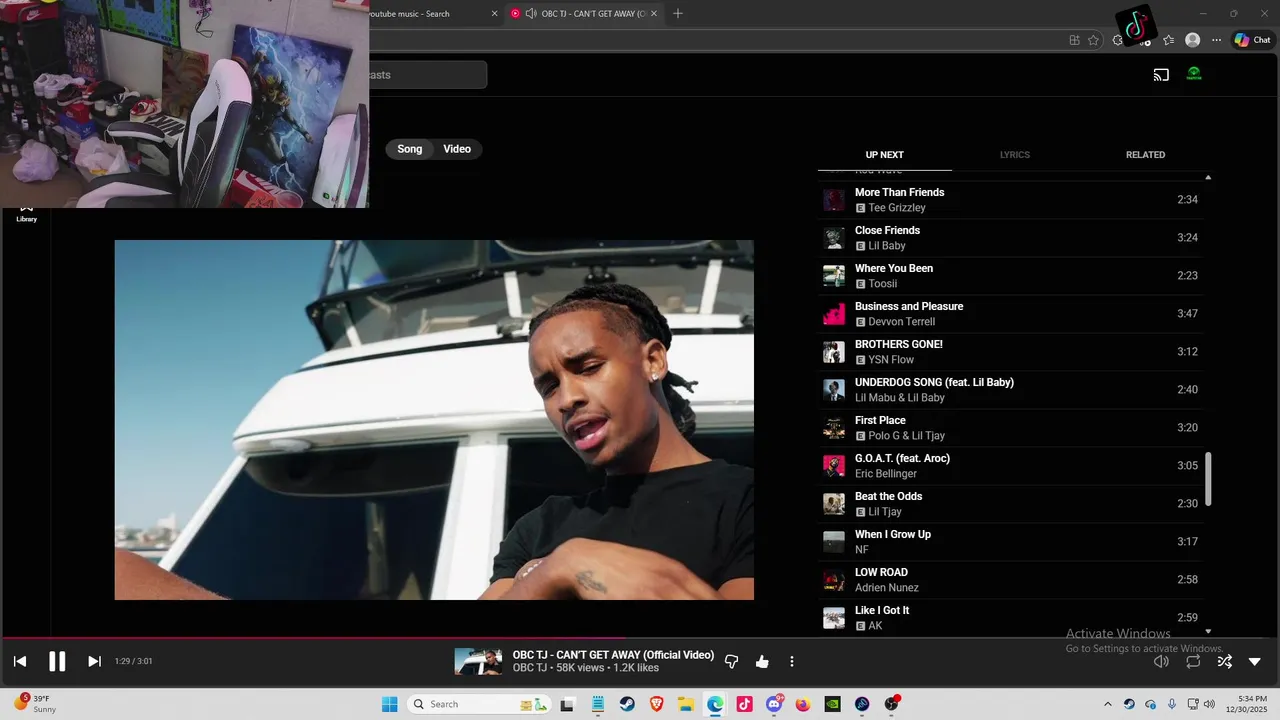The height and width of the screenshot is (720, 1280).
Task: Click the now-playing thumbnail in player bar
Action: coord(478,661)
